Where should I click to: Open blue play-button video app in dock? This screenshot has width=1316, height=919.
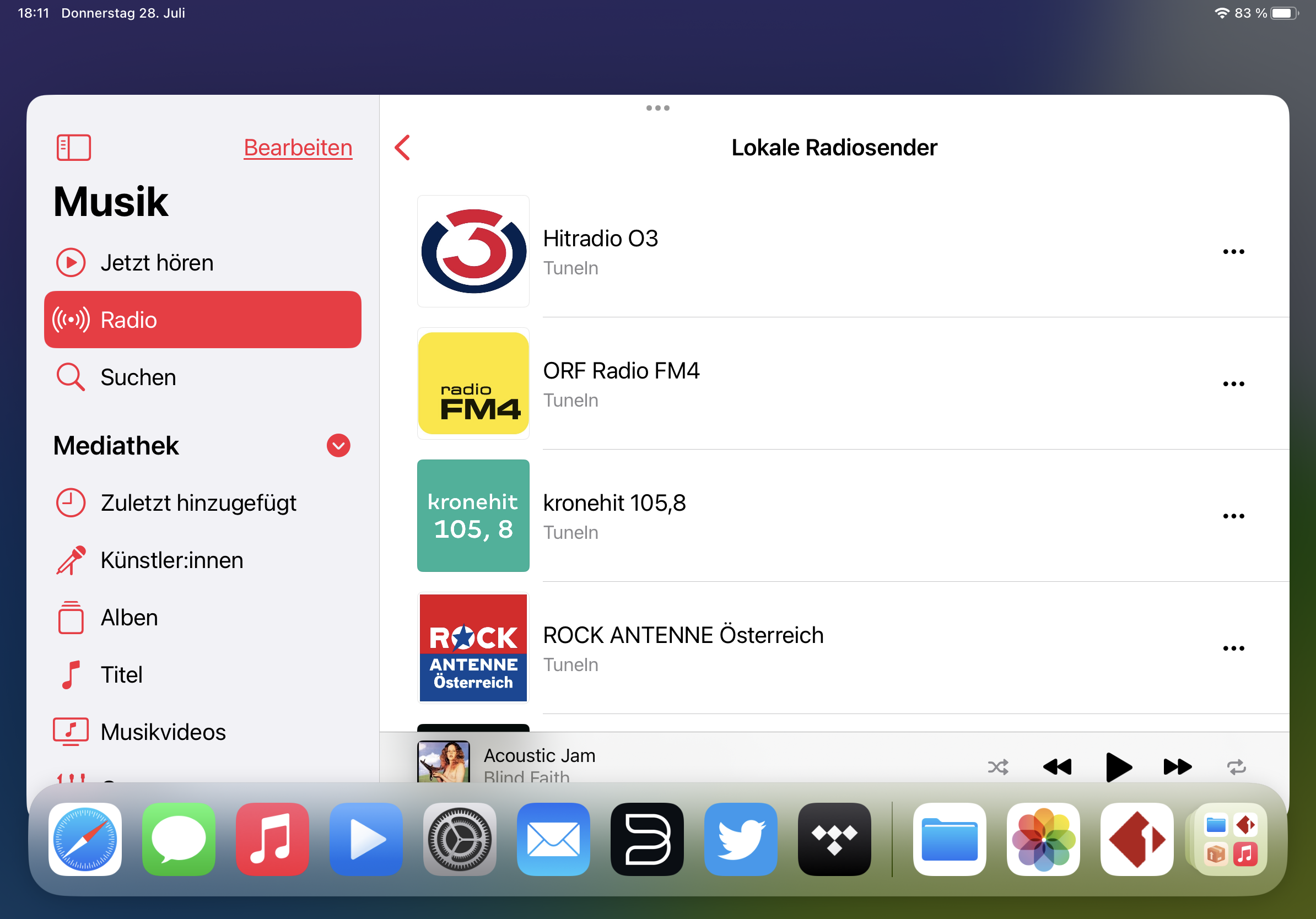click(x=366, y=839)
